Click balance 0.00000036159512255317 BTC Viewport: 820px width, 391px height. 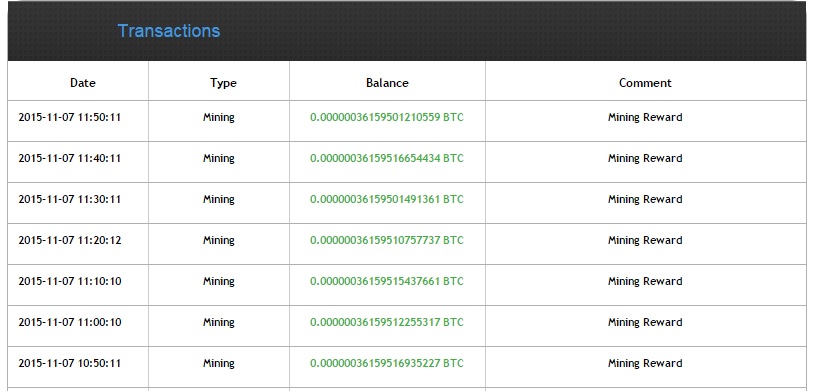click(387, 322)
